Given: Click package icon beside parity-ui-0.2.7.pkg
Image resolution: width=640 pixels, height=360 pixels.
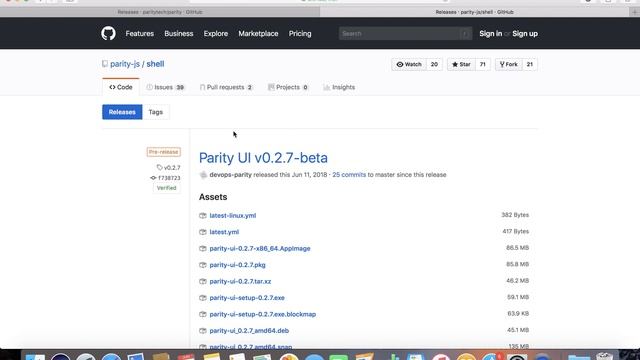Looking at the screenshot, I should coord(203,265).
